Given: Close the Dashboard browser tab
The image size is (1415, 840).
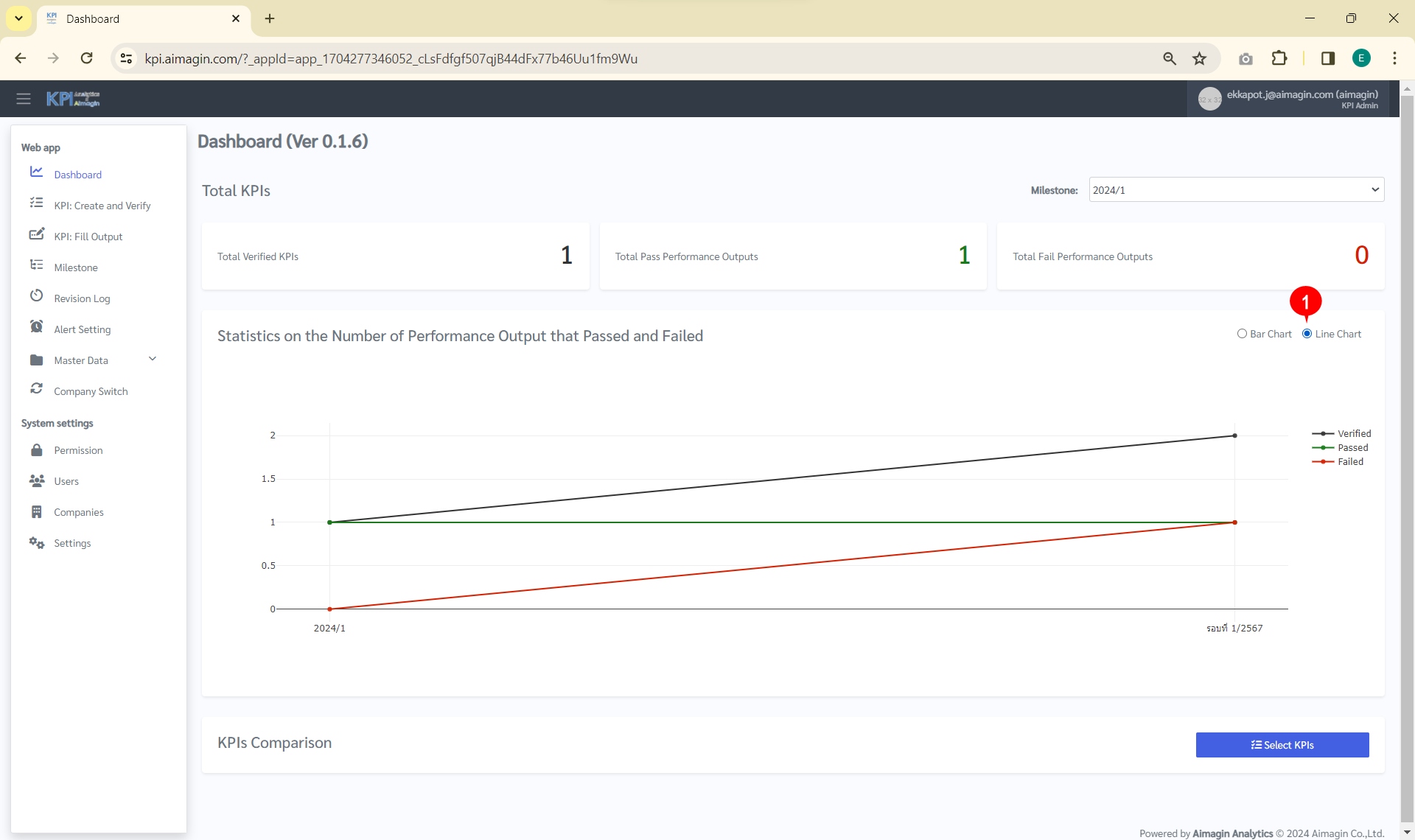Looking at the screenshot, I should (x=236, y=18).
